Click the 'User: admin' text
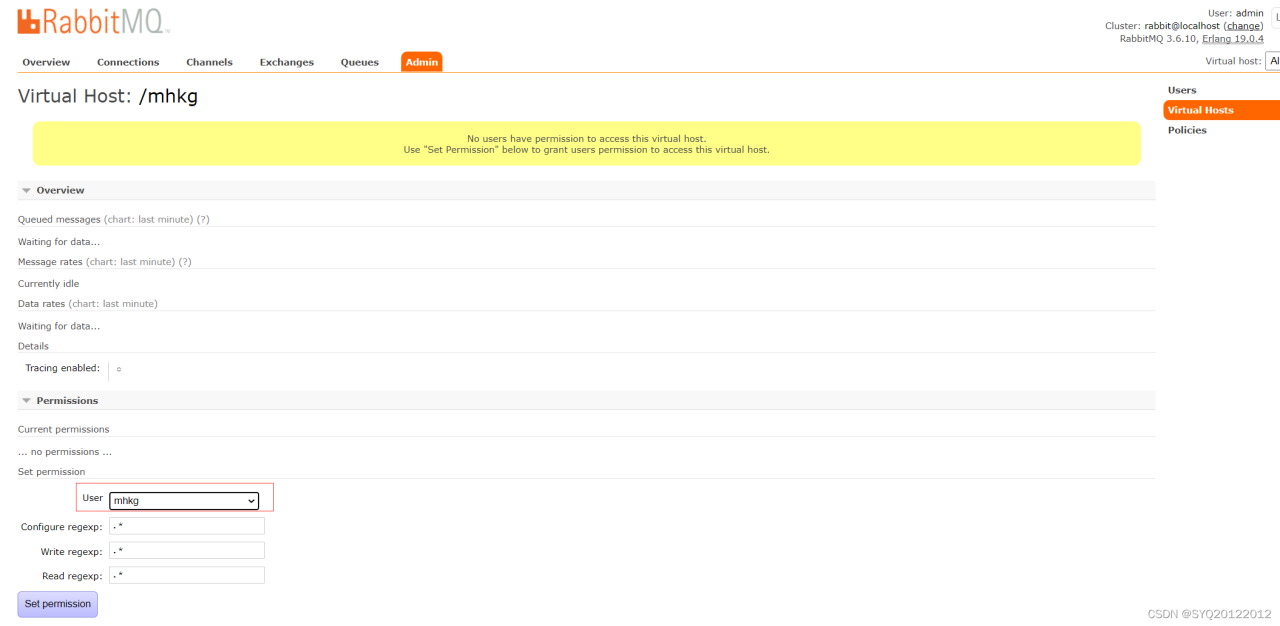Viewport: 1280px width, 626px height. (1236, 13)
